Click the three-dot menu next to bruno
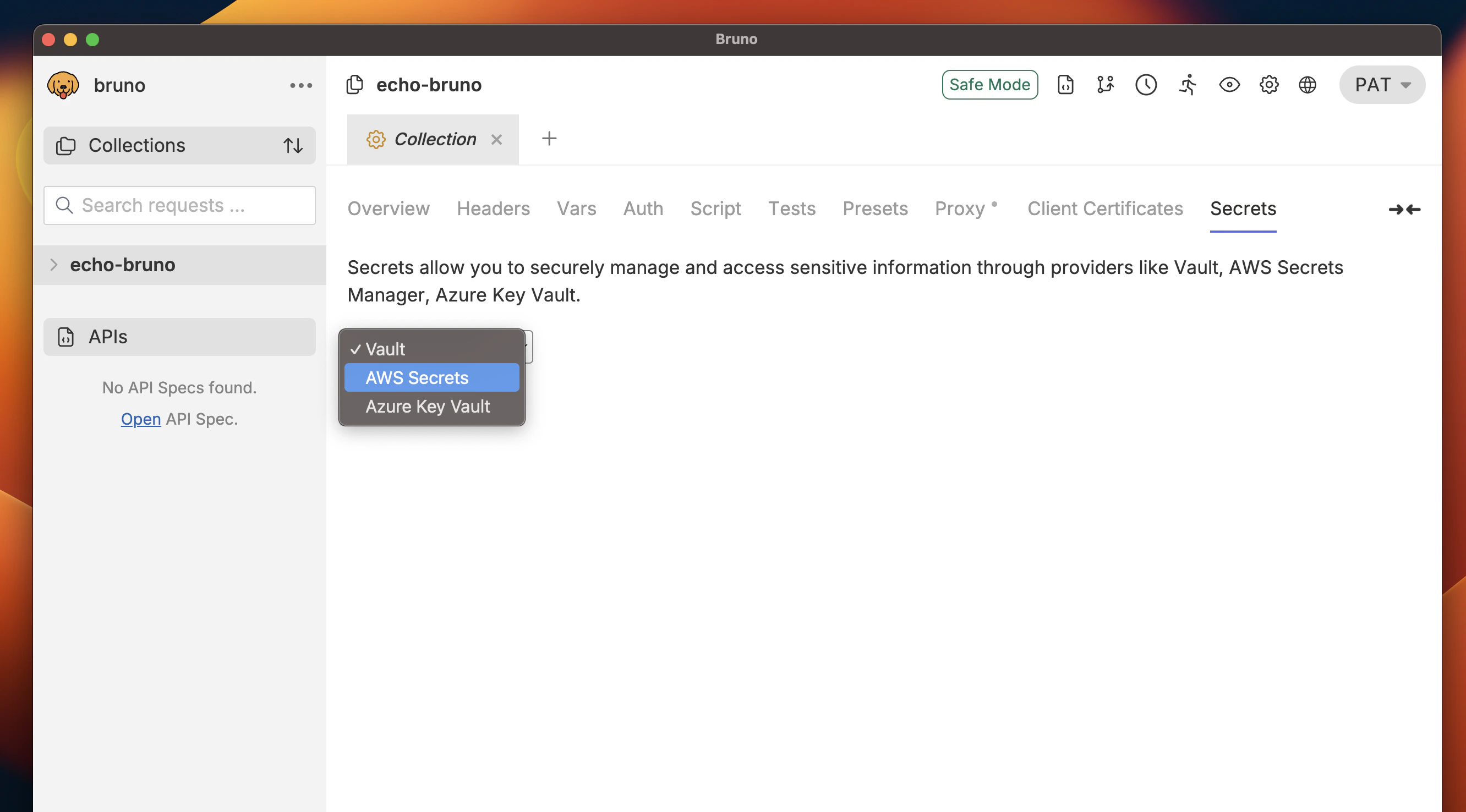This screenshot has width=1466, height=812. (302, 85)
